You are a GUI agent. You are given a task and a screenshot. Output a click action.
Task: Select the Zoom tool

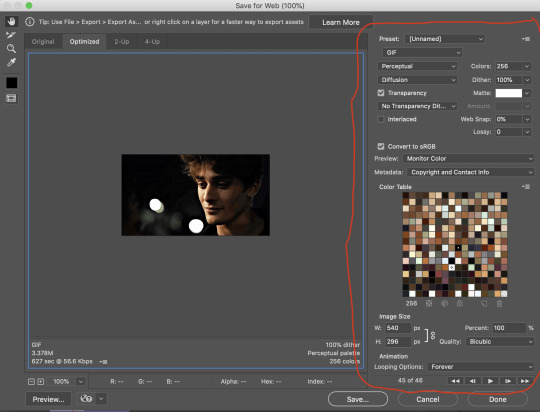(x=11, y=49)
